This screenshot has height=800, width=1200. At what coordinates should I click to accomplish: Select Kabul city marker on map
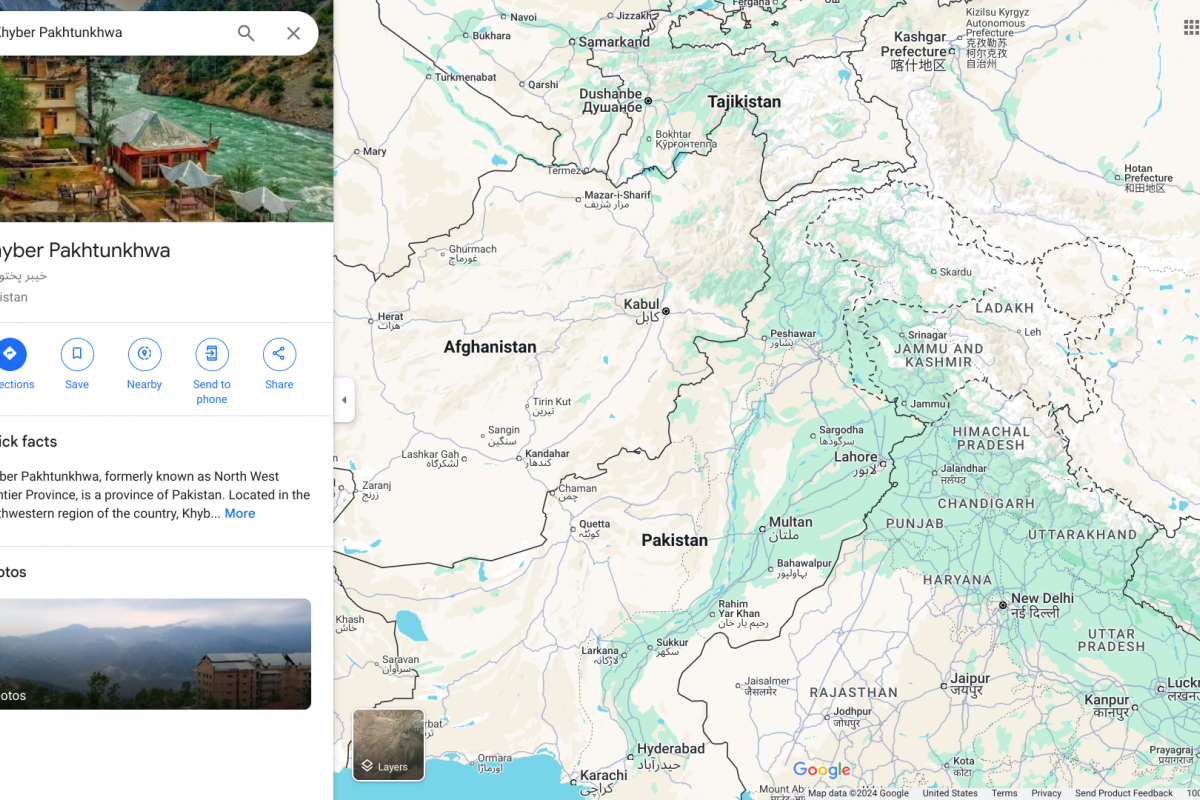click(x=666, y=311)
